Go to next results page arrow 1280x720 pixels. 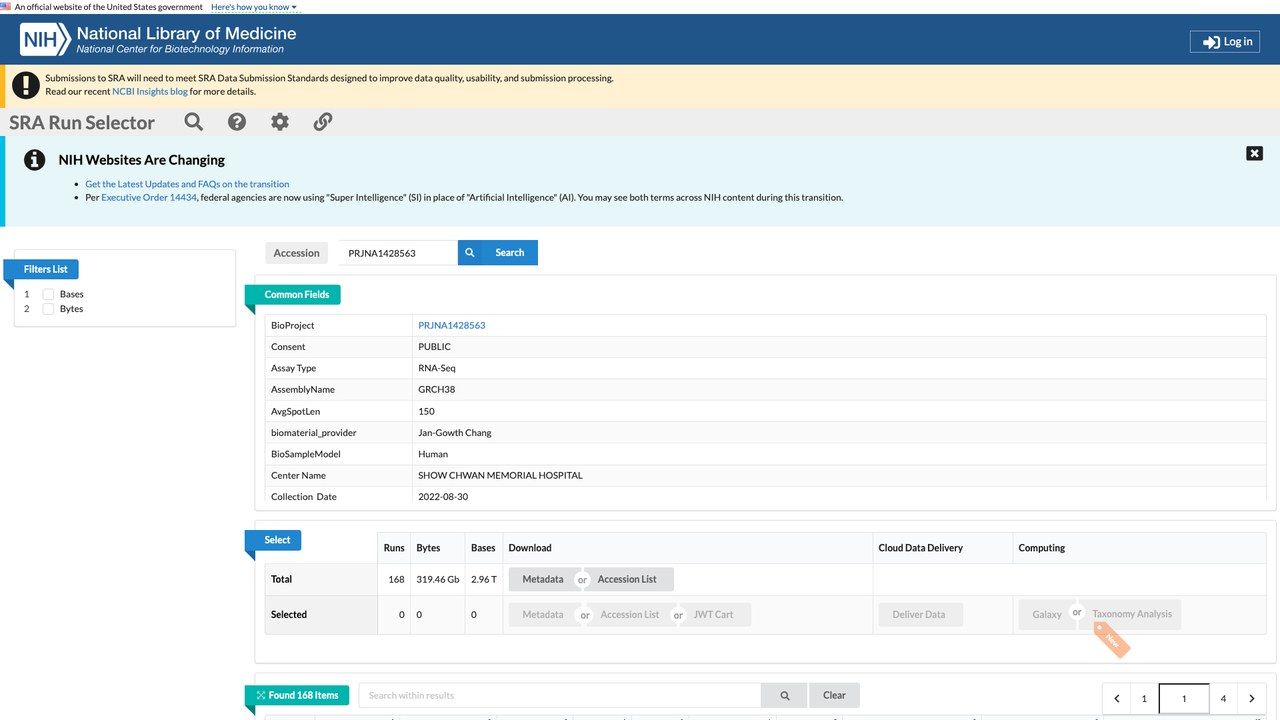click(1252, 699)
